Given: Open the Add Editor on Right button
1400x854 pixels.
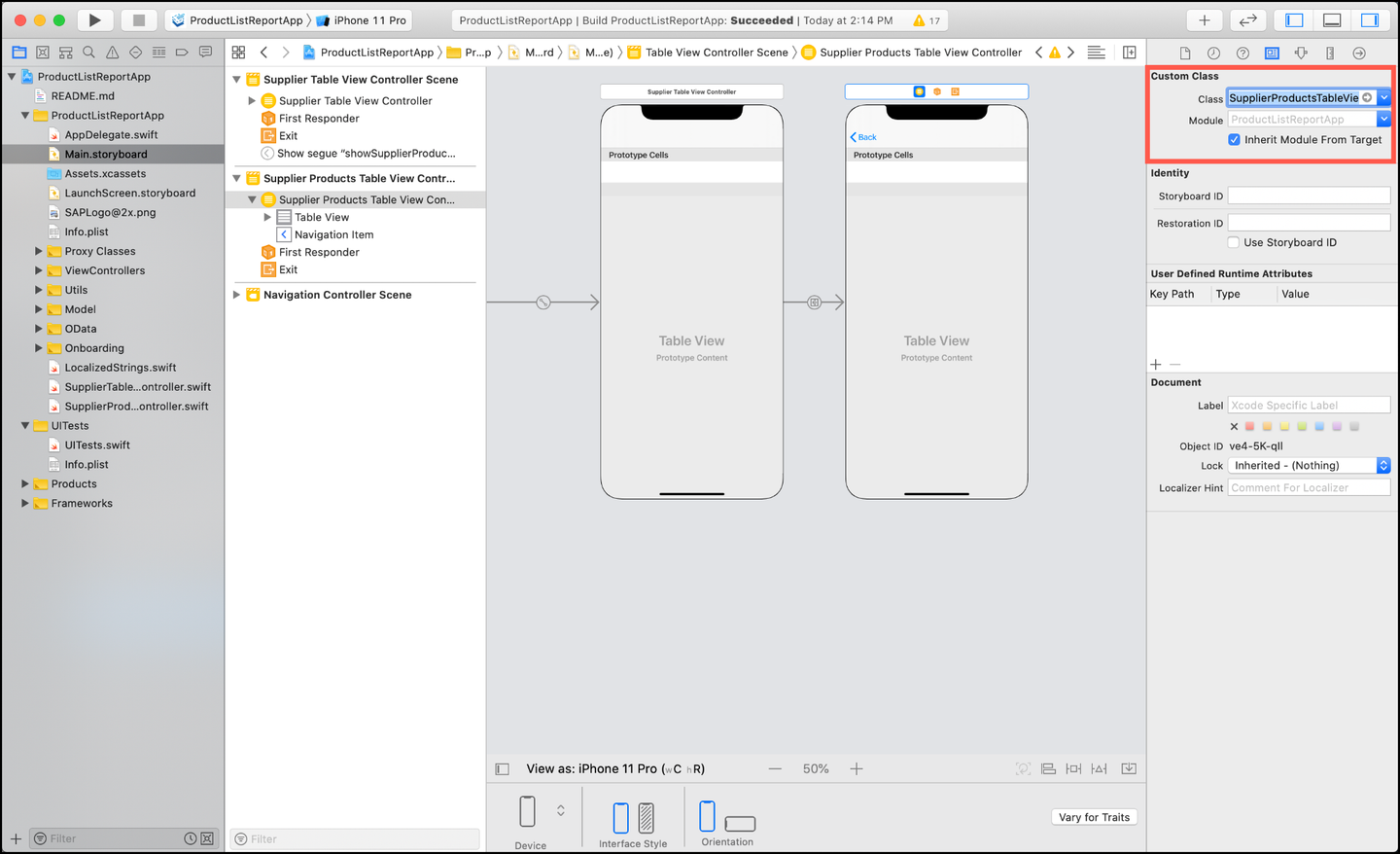Looking at the screenshot, I should 1130,53.
